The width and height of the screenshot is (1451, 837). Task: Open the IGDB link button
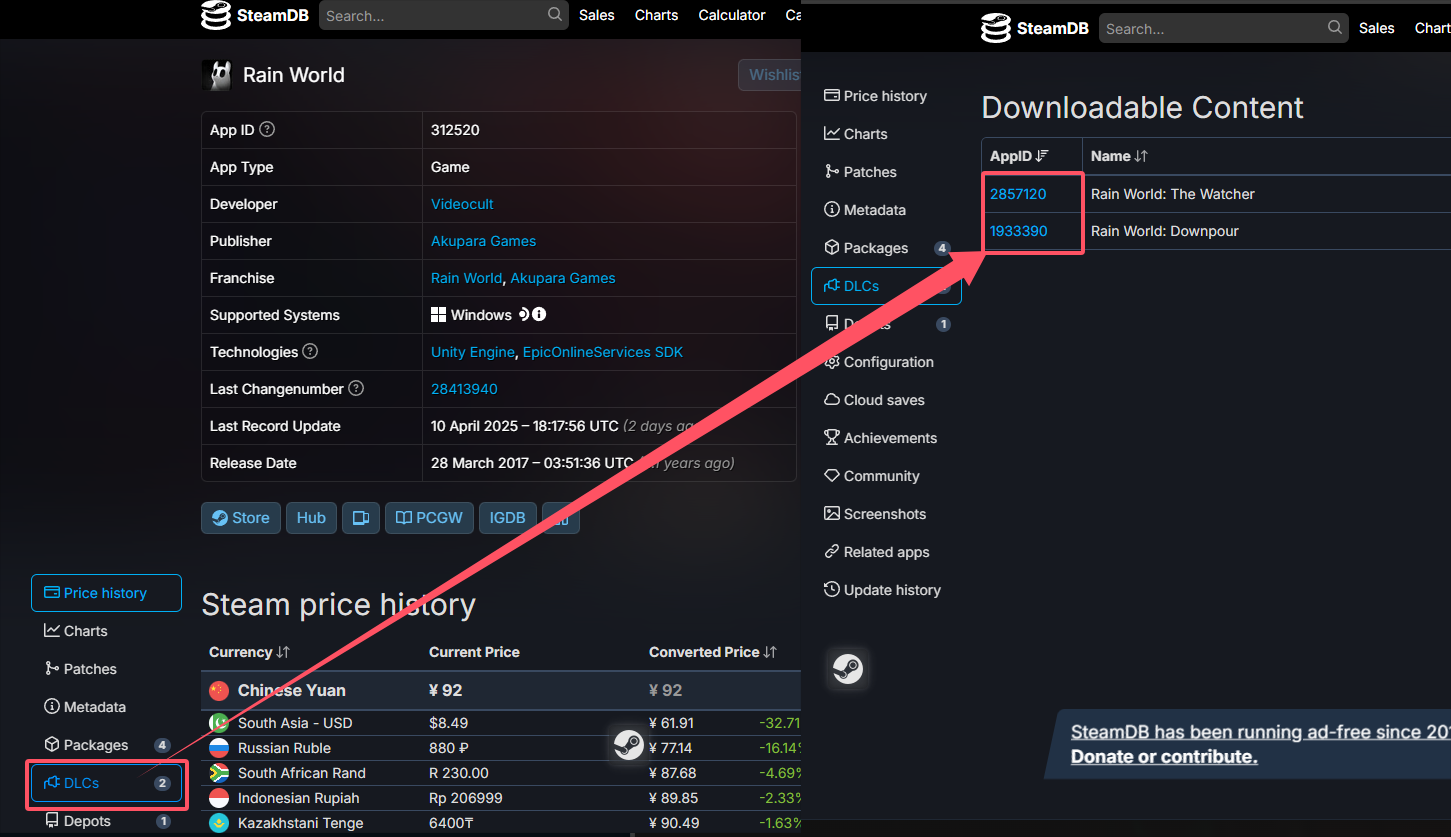tap(507, 518)
